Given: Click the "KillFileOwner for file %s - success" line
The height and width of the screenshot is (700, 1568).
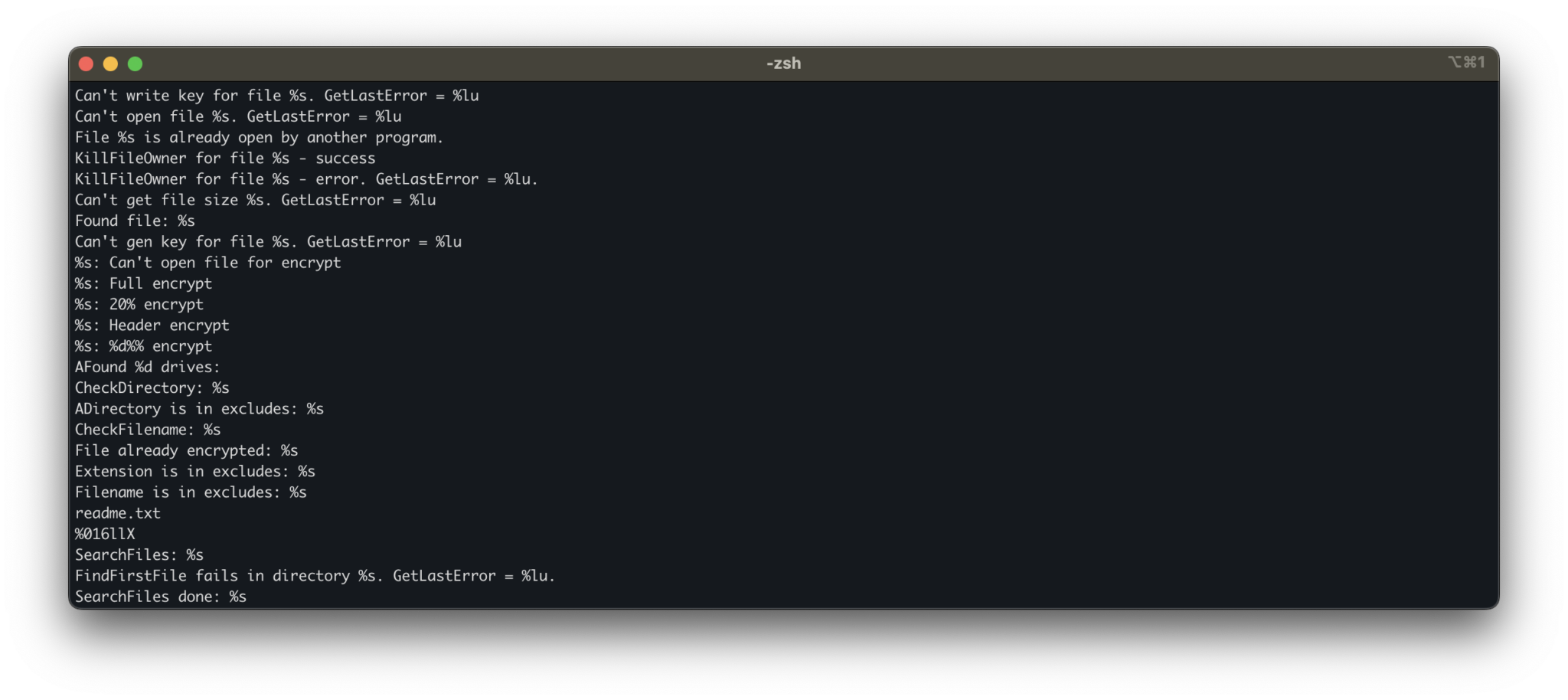Looking at the screenshot, I should coord(225,159).
